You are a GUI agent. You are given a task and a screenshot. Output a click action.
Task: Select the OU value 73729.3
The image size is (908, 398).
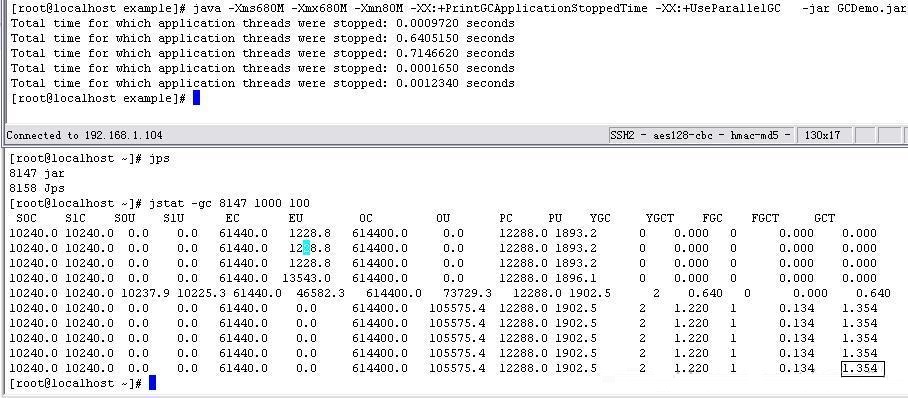coord(467,293)
